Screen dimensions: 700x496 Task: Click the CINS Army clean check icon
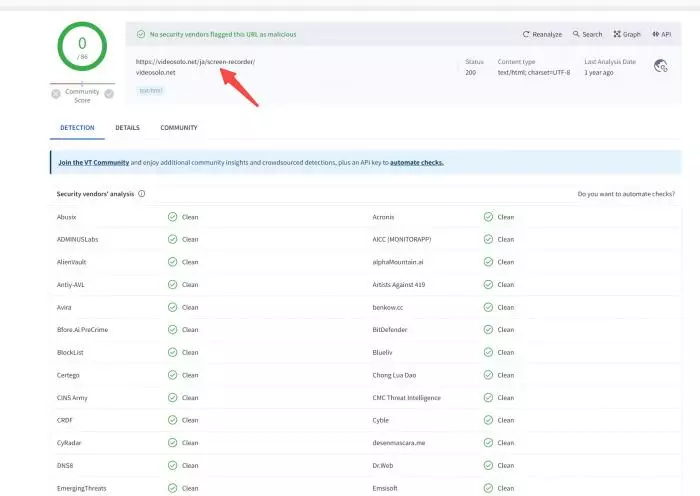coord(172,397)
